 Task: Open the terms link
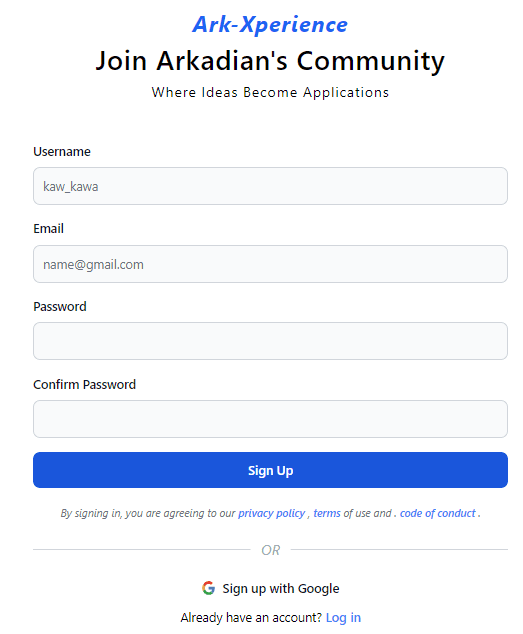[327, 513]
